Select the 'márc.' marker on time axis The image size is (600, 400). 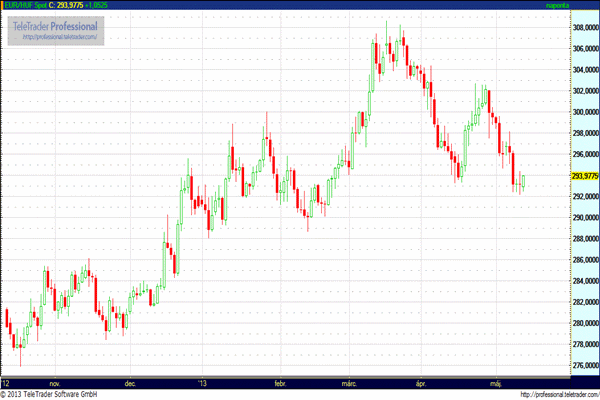point(351,382)
